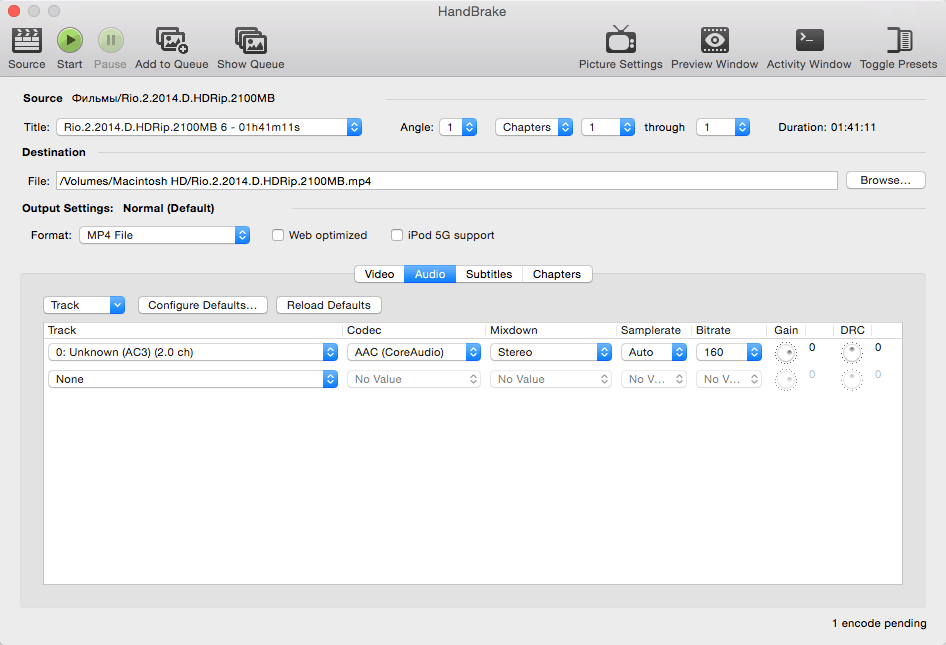
Task: Select the Audio tab
Action: click(430, 274)
